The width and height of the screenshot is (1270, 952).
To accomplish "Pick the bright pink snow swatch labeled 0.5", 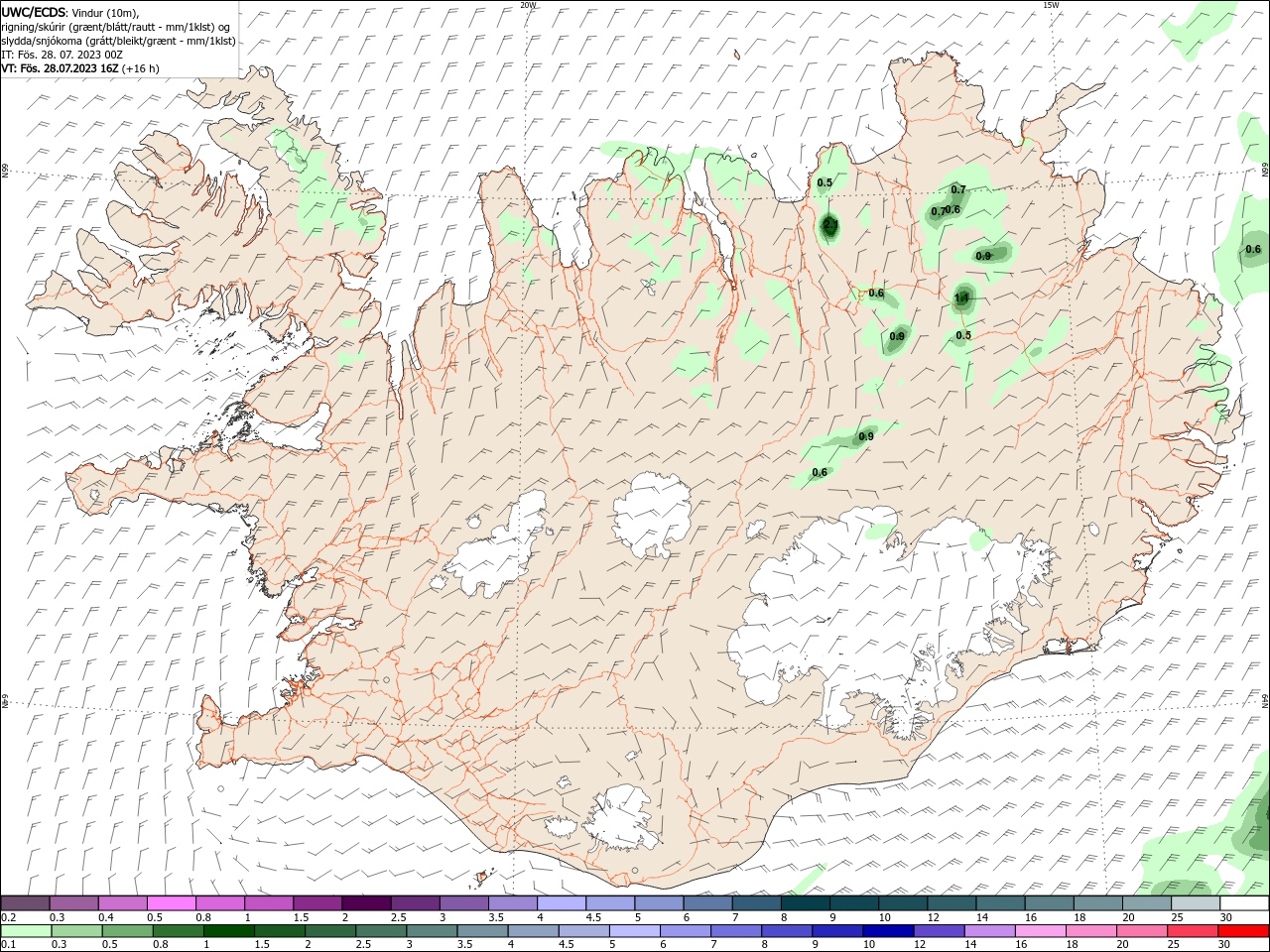I will pyautogui.click(x=171, y=902).
